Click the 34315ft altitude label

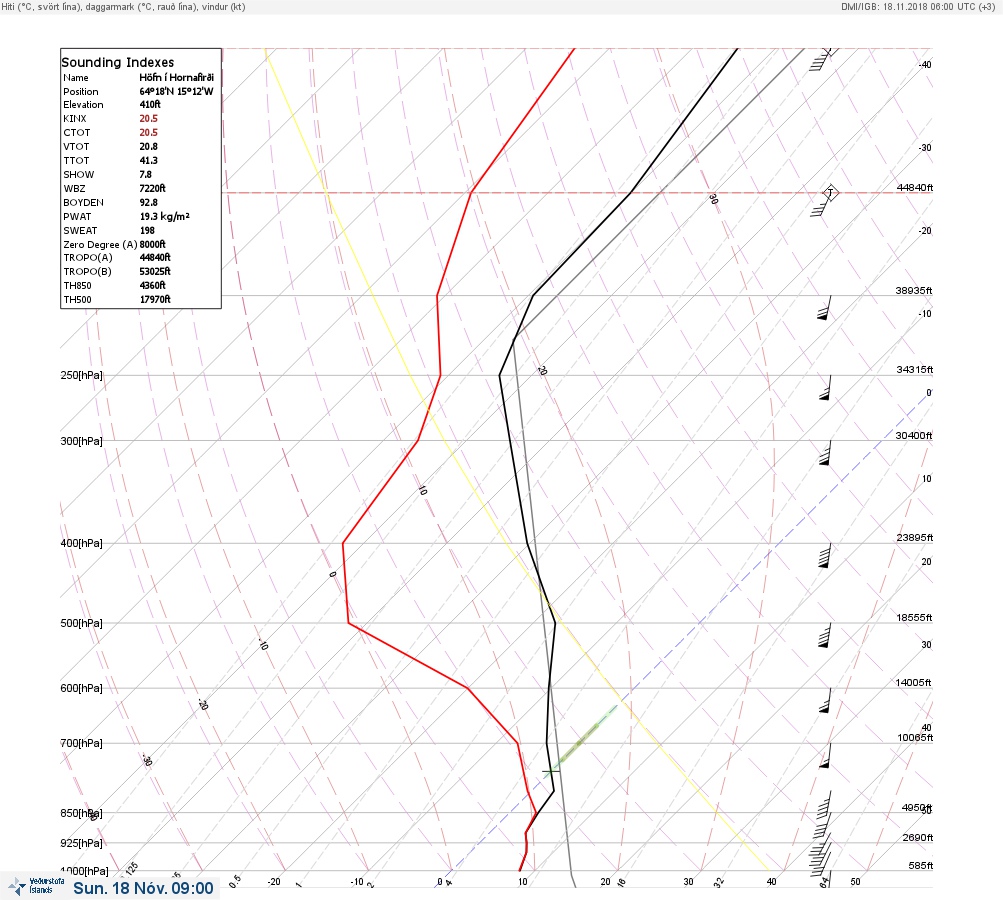[x=915, y=370]
